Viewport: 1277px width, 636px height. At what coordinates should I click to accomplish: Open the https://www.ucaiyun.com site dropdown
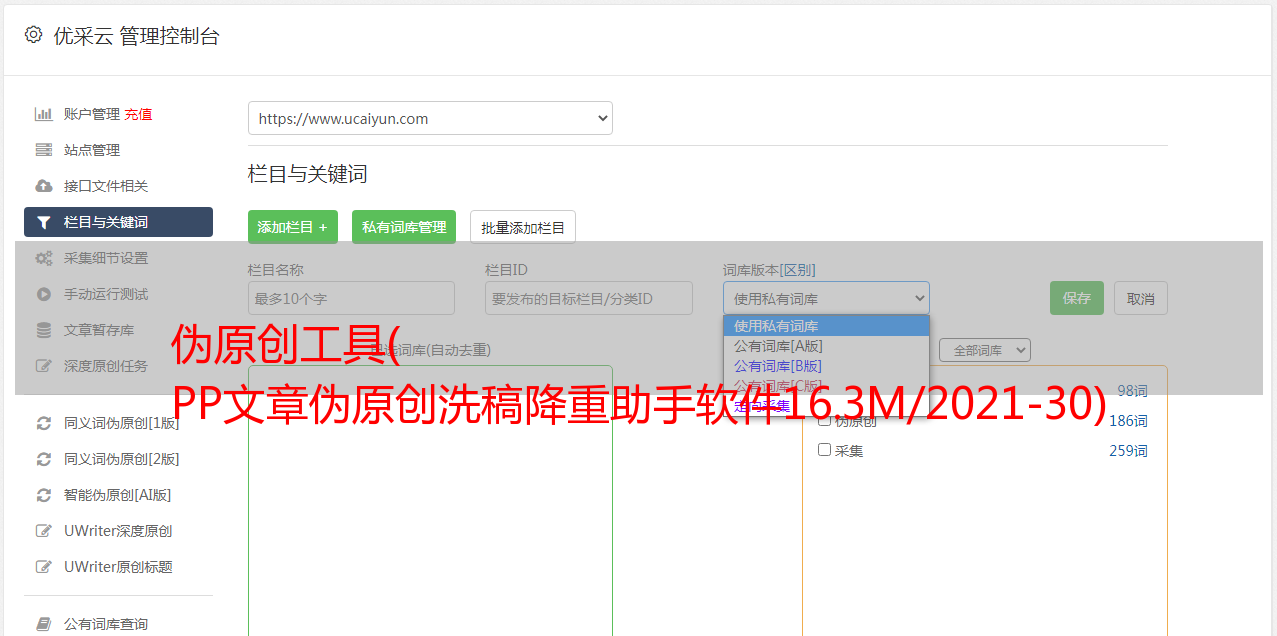pyautogui.click(x=430, y=118)
